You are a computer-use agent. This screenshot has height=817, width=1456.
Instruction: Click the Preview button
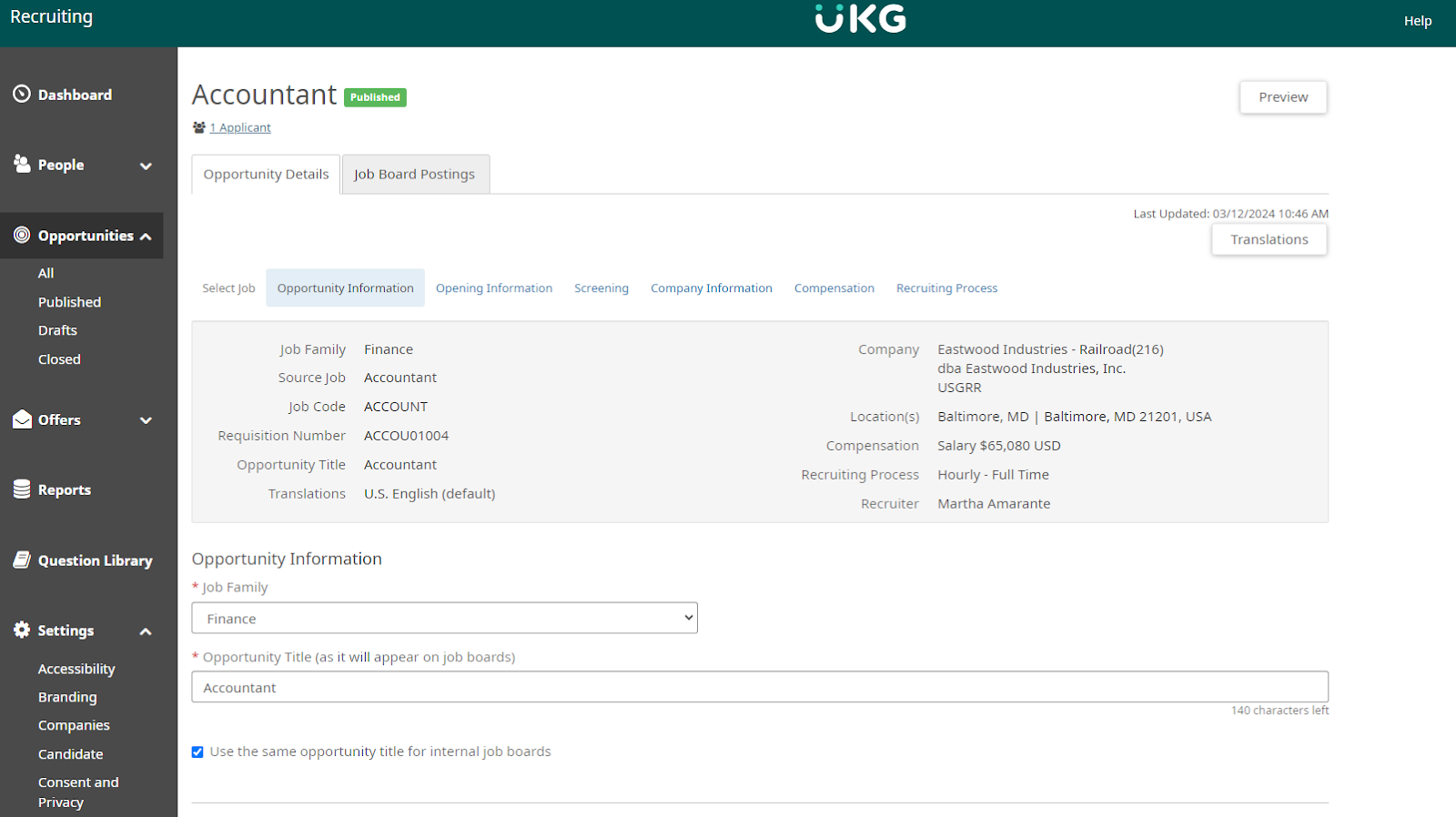coord(1283,97)
